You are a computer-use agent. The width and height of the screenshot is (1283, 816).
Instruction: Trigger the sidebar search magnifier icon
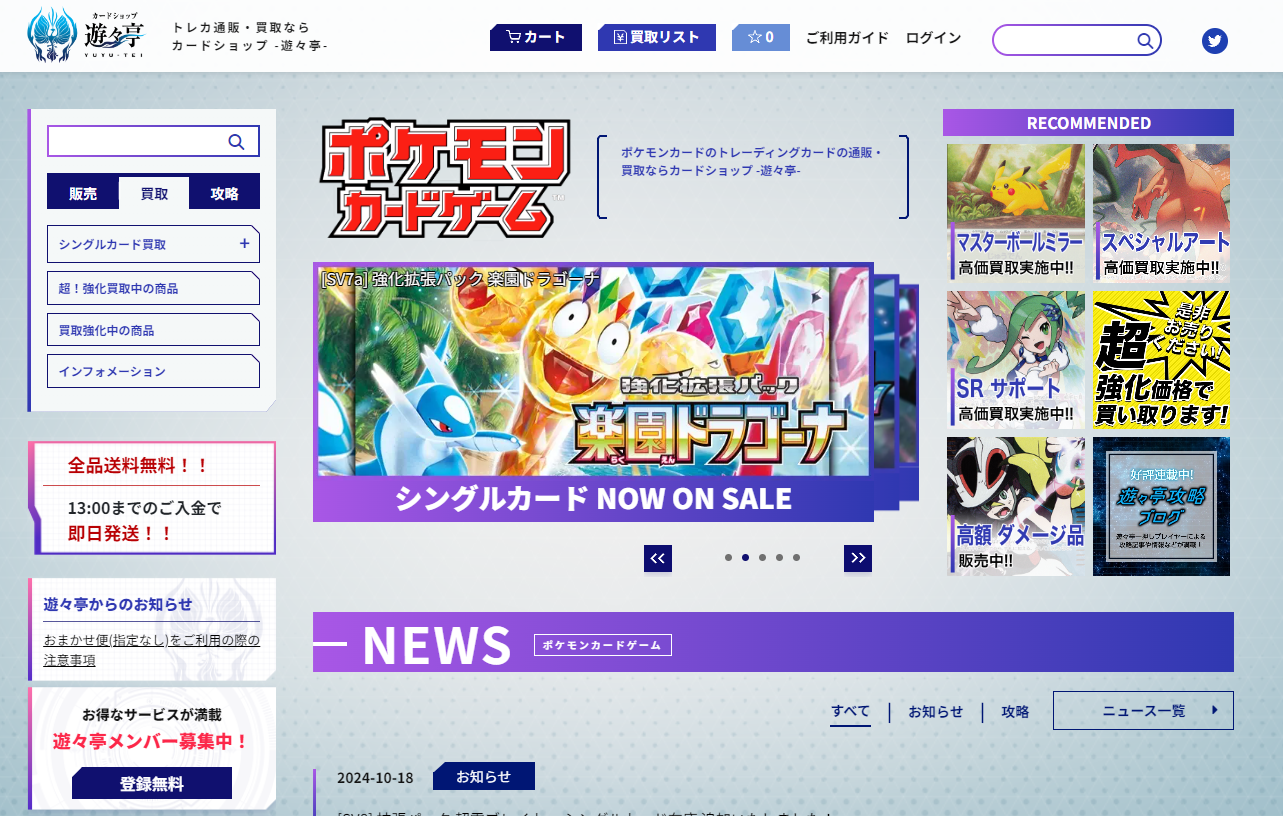236,141
